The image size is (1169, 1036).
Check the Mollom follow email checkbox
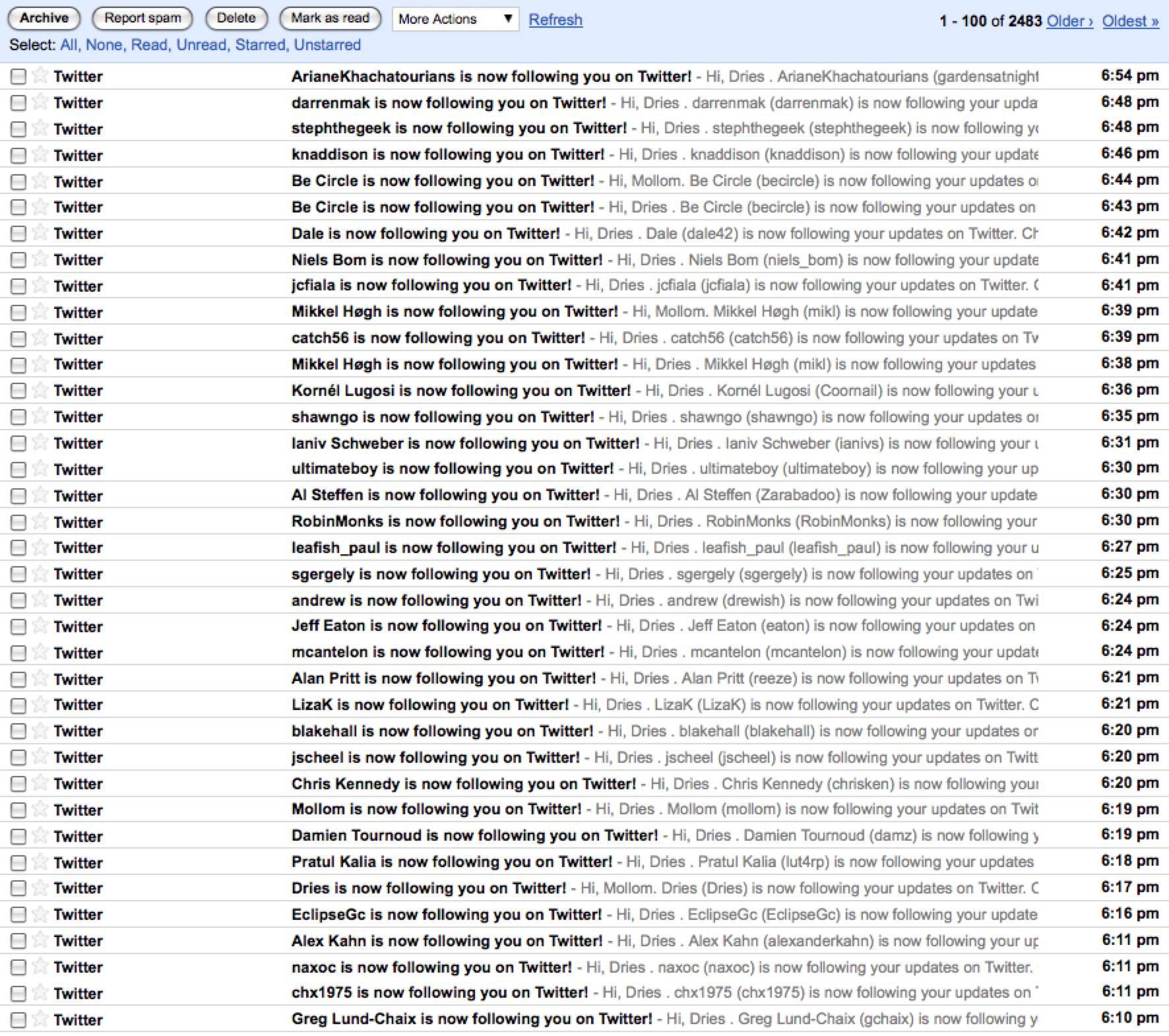pyautogui.click(x=18, y=810)
